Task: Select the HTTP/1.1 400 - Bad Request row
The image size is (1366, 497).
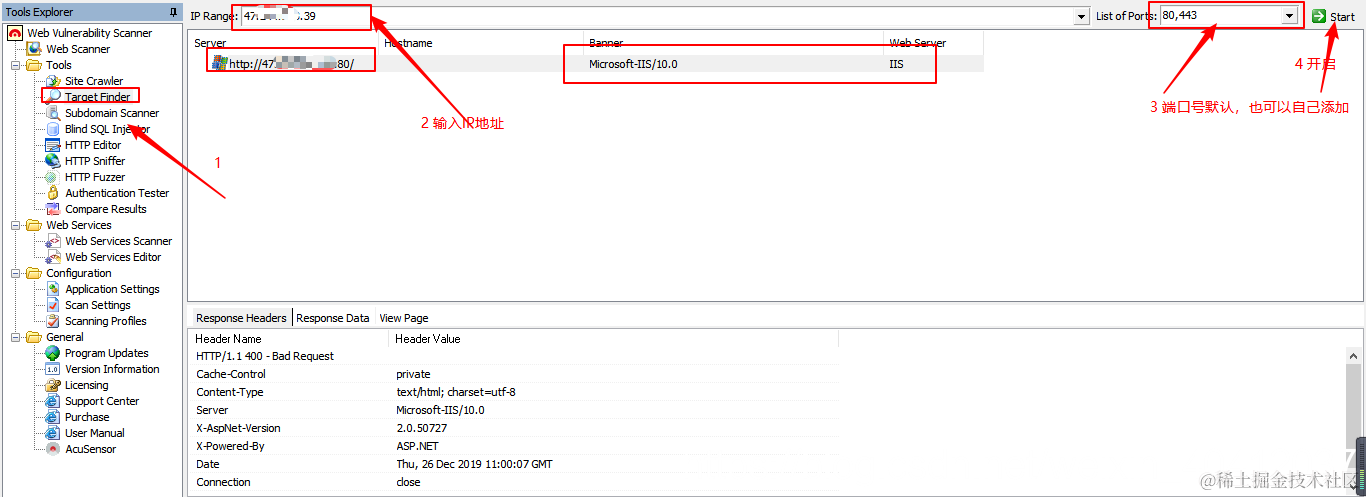Action: pyautogui.click(x=514, y=356)
